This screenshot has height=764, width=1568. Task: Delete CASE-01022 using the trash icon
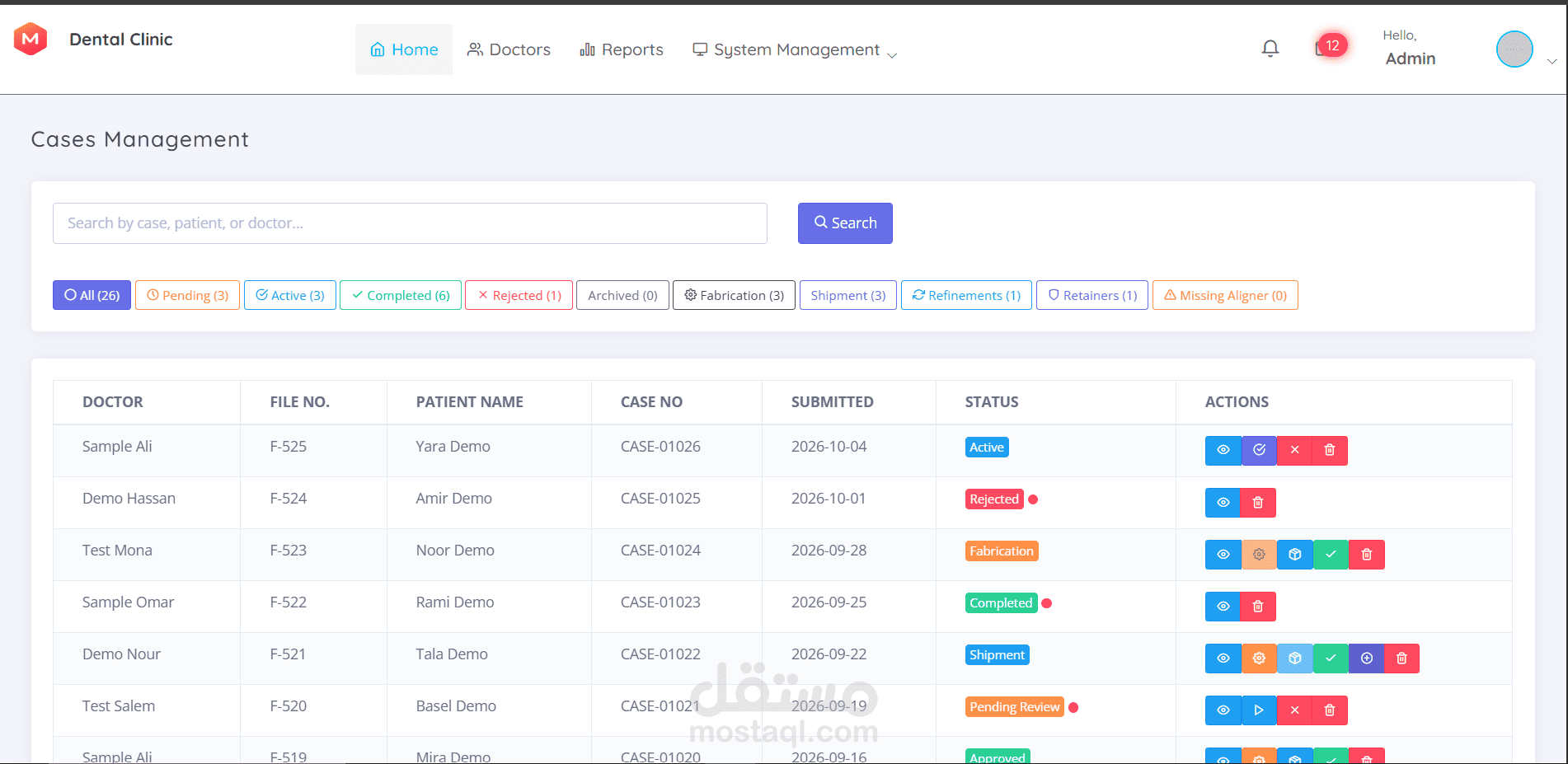coord(1402,658)
